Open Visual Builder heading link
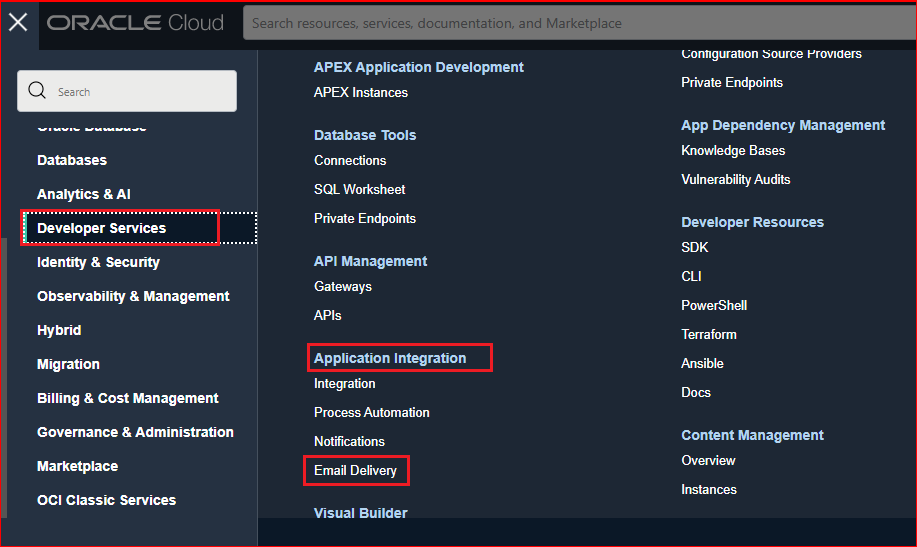Screen dimensions: 917x547 (x=360, y=513)
